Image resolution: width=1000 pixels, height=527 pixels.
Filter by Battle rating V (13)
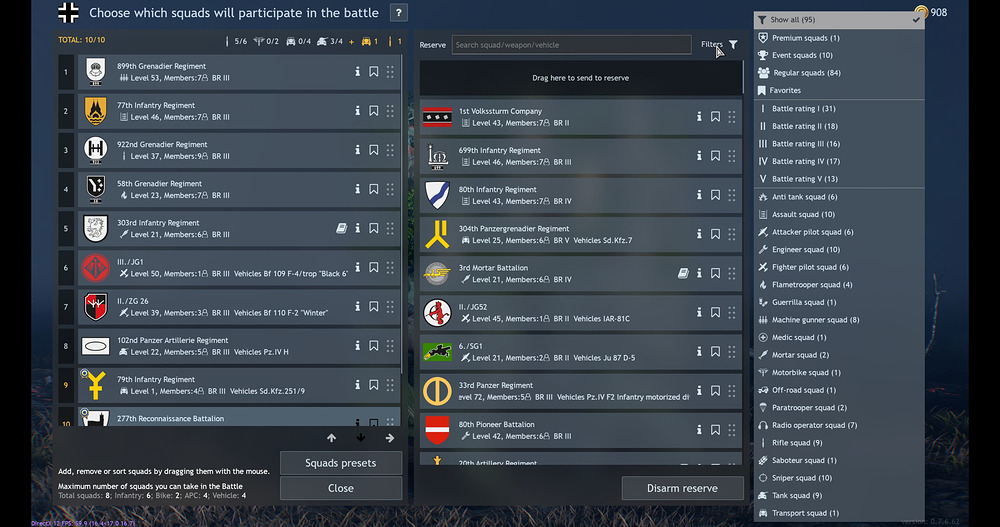click(x=839, y=179)
